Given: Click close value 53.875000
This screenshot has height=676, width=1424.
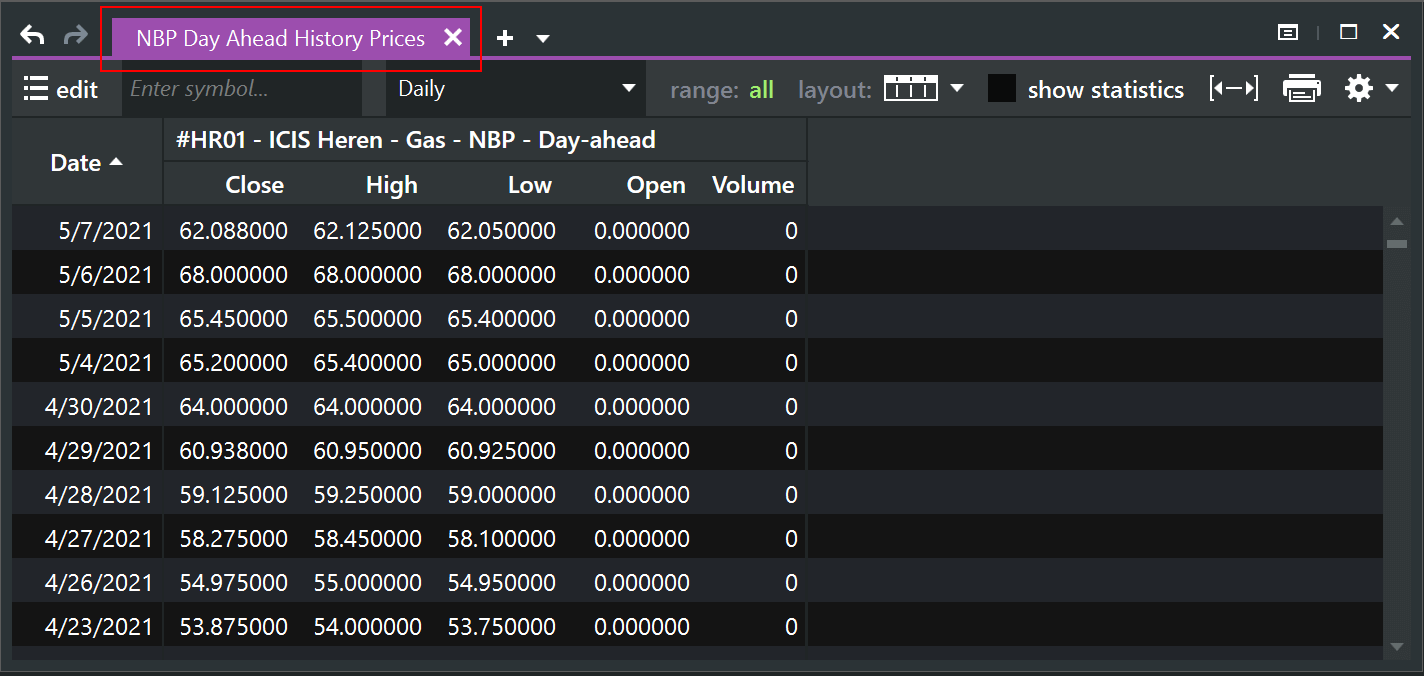Looking at the screenshot, I should pos(233,627).
